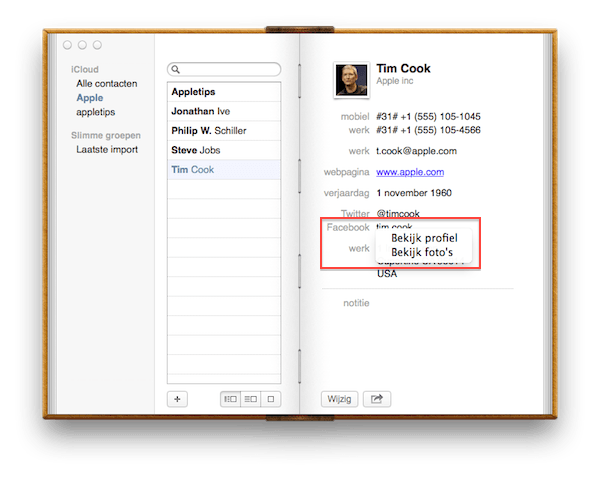This screenshot has width=600, height=480.
Task: Click the Slimme groepen sidebar header
Action: coord(106,136)
